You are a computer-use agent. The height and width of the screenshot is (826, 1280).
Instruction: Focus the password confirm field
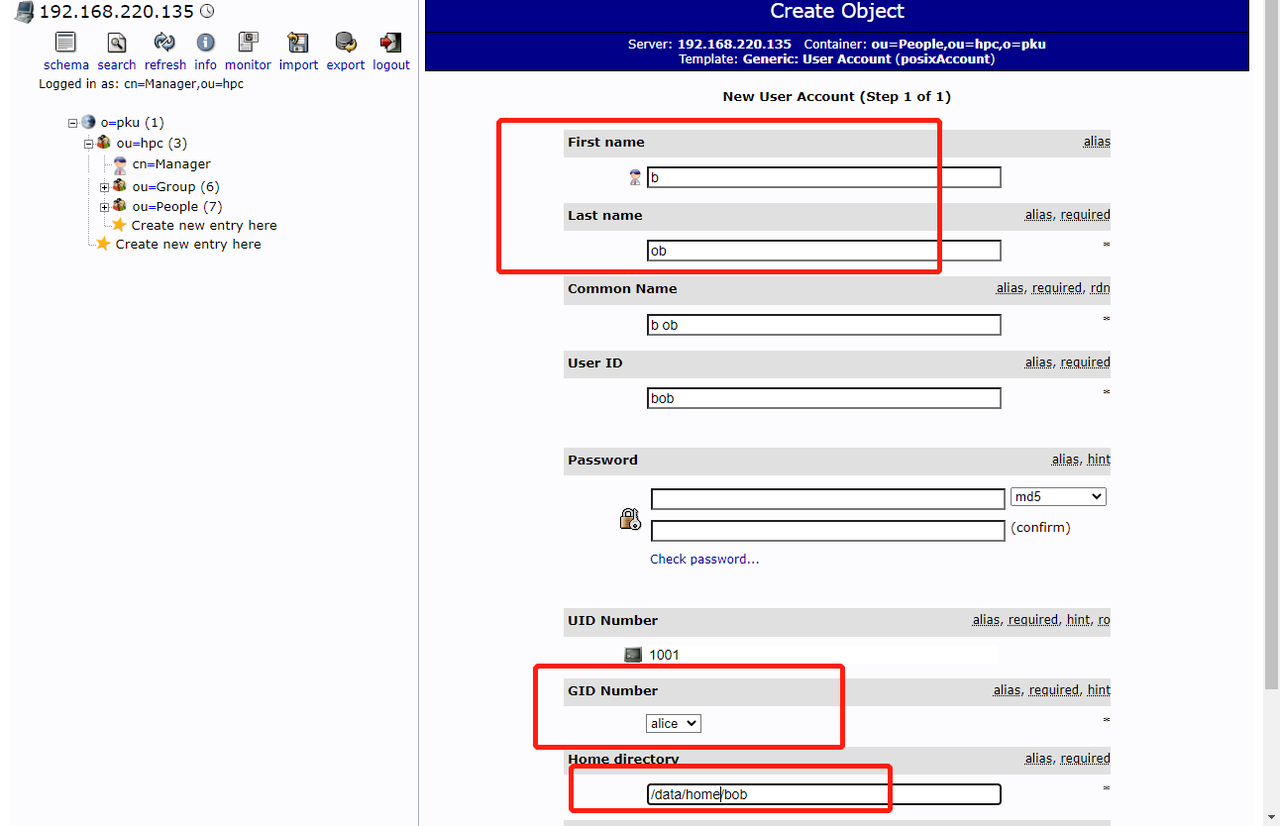pos(827,530)
